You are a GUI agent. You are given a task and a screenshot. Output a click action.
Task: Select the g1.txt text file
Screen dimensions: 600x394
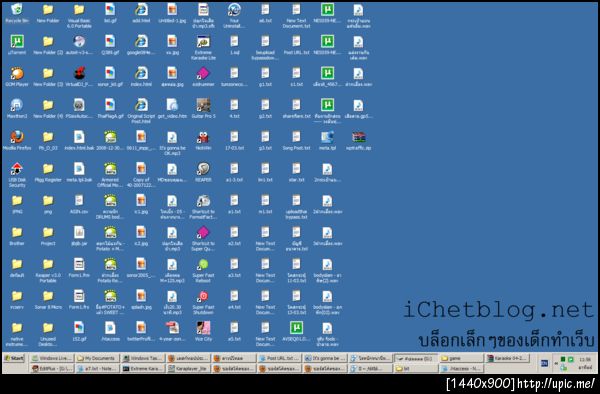pyautogui.click(x=265, y=77)
